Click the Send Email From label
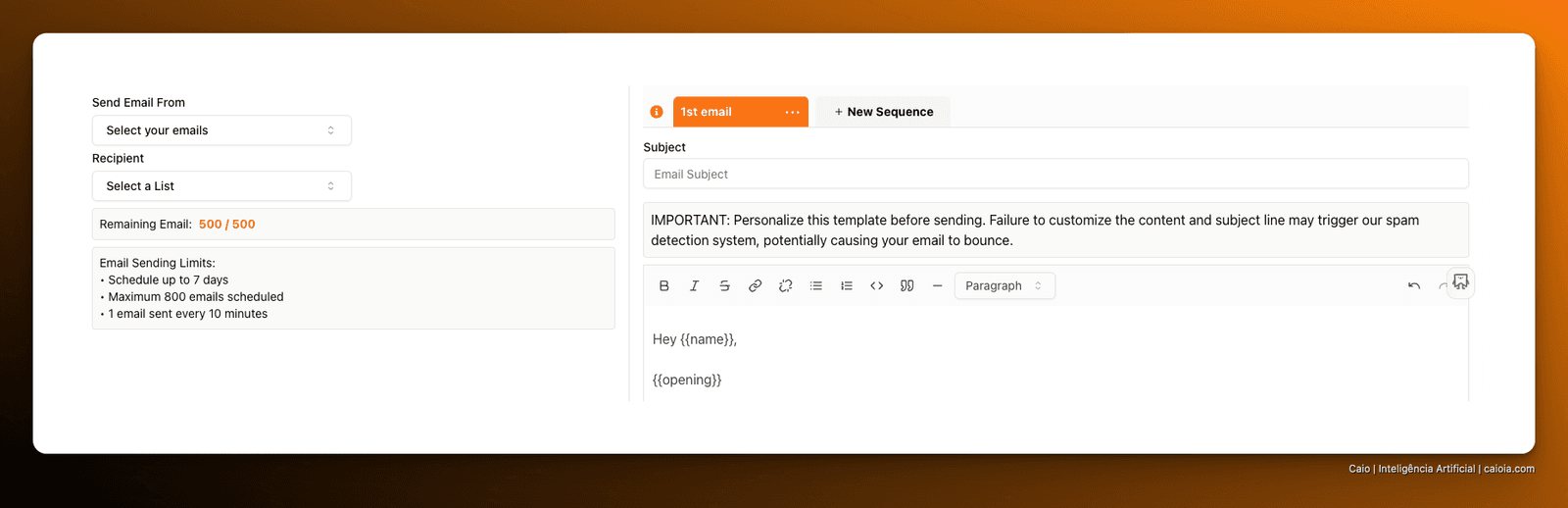Image resolution: width=1568 pixels, height=508 pixels. 138,102
